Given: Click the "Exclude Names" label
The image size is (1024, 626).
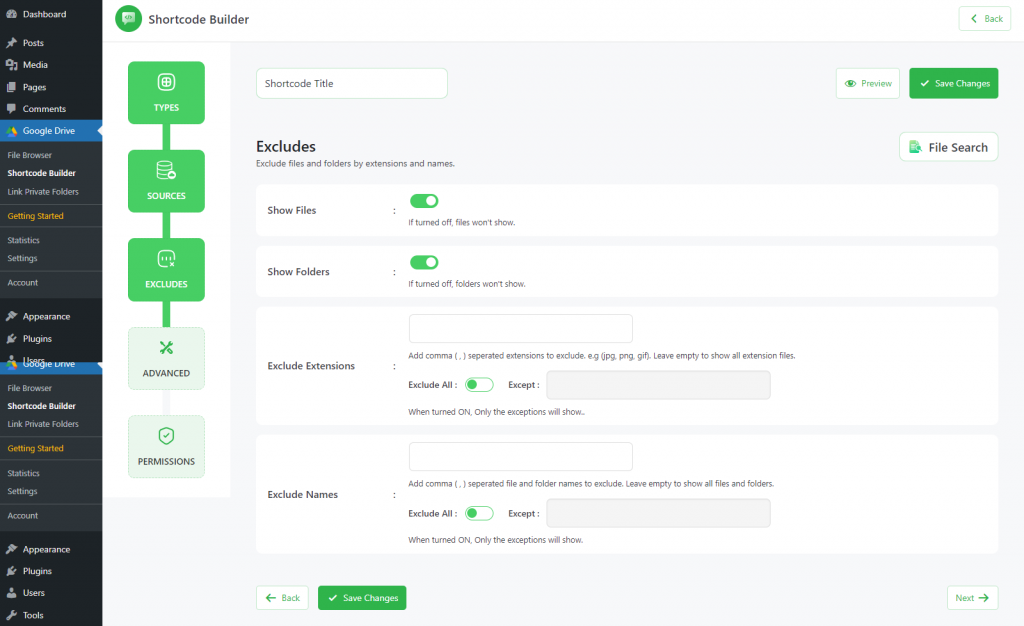Looking at the screenshot, I should pos(303,495).
